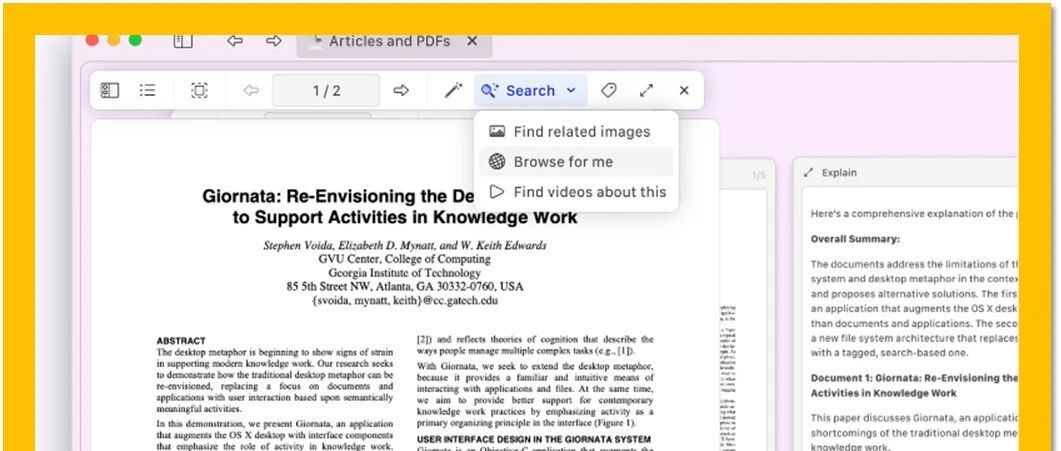
Task: Choose Browse for me
Action: tap(576, 162)
